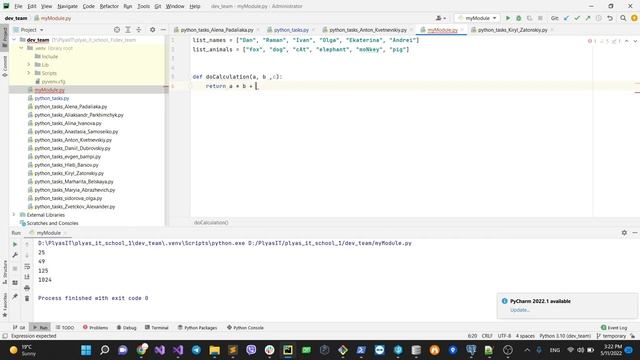Screen dimensions: 640x360
Task: Expand the Lib folder
Action: pyautogui.click(x=29, y=64)
